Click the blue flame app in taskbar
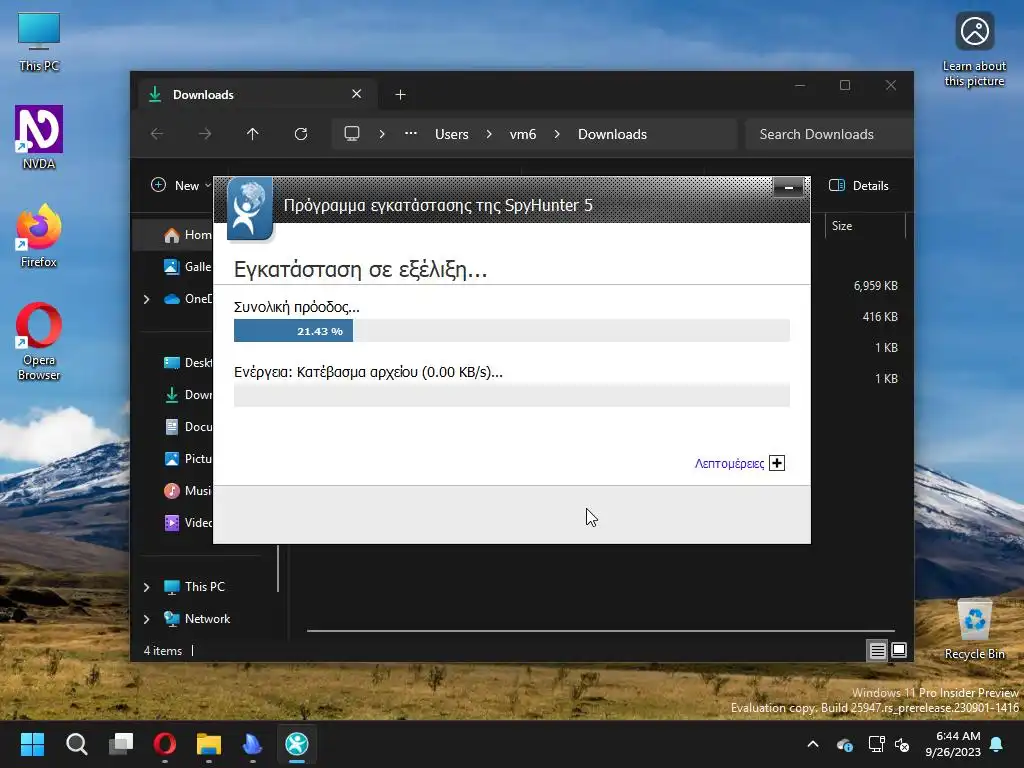The width and height of the screenshot is (1024, 768). click(253, 744)
